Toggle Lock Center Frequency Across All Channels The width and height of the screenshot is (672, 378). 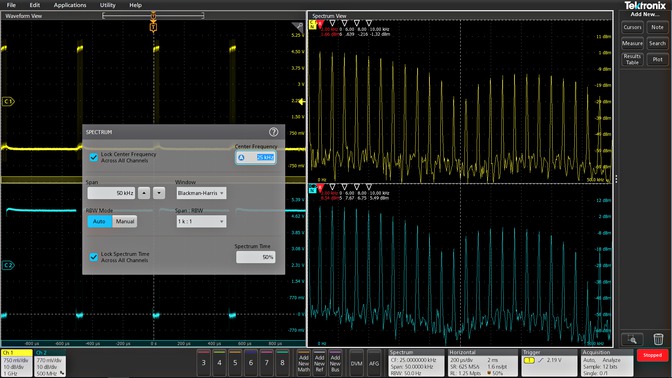(x=93, y=157)
